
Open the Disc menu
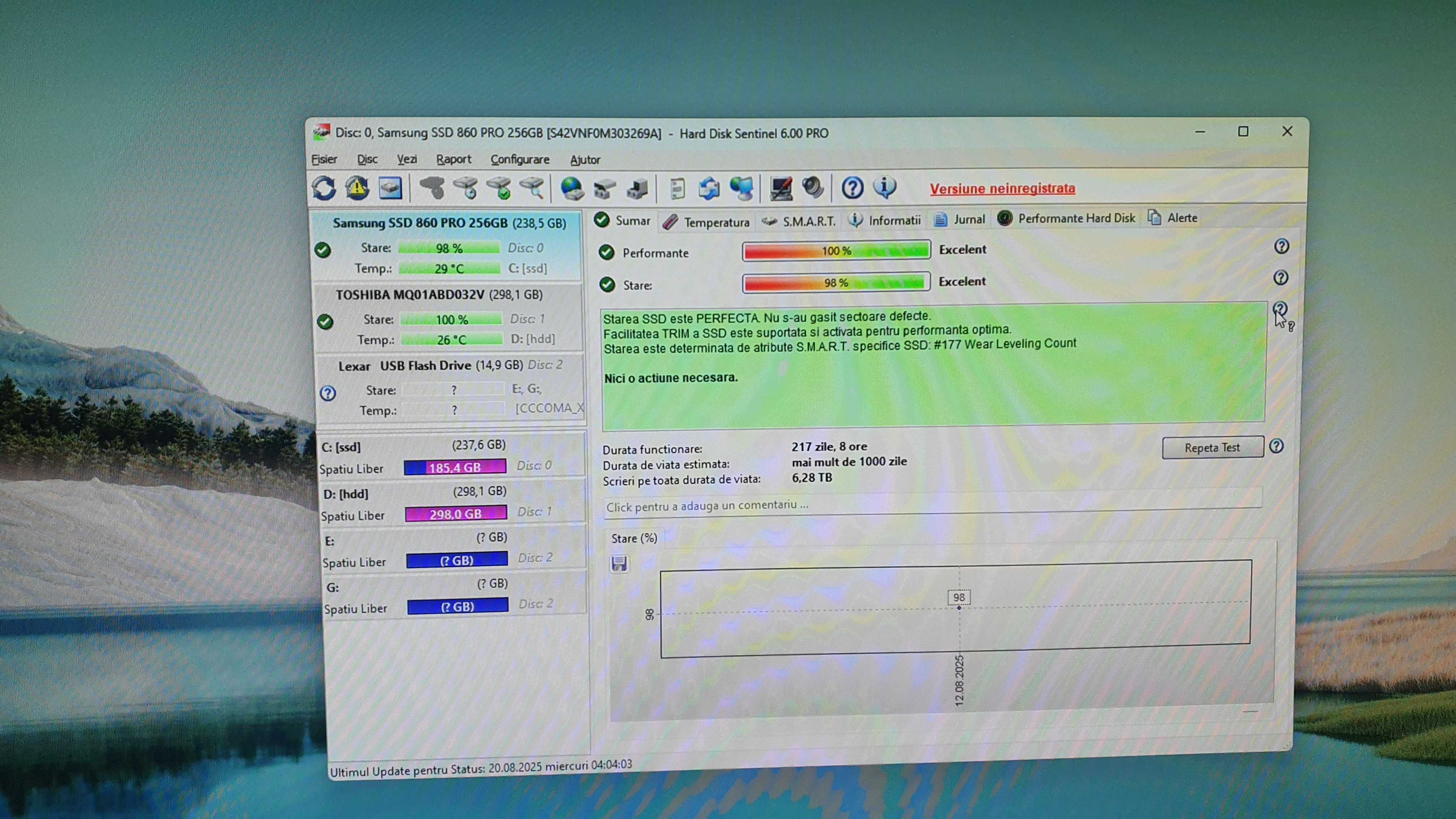(x=367, y=159)
